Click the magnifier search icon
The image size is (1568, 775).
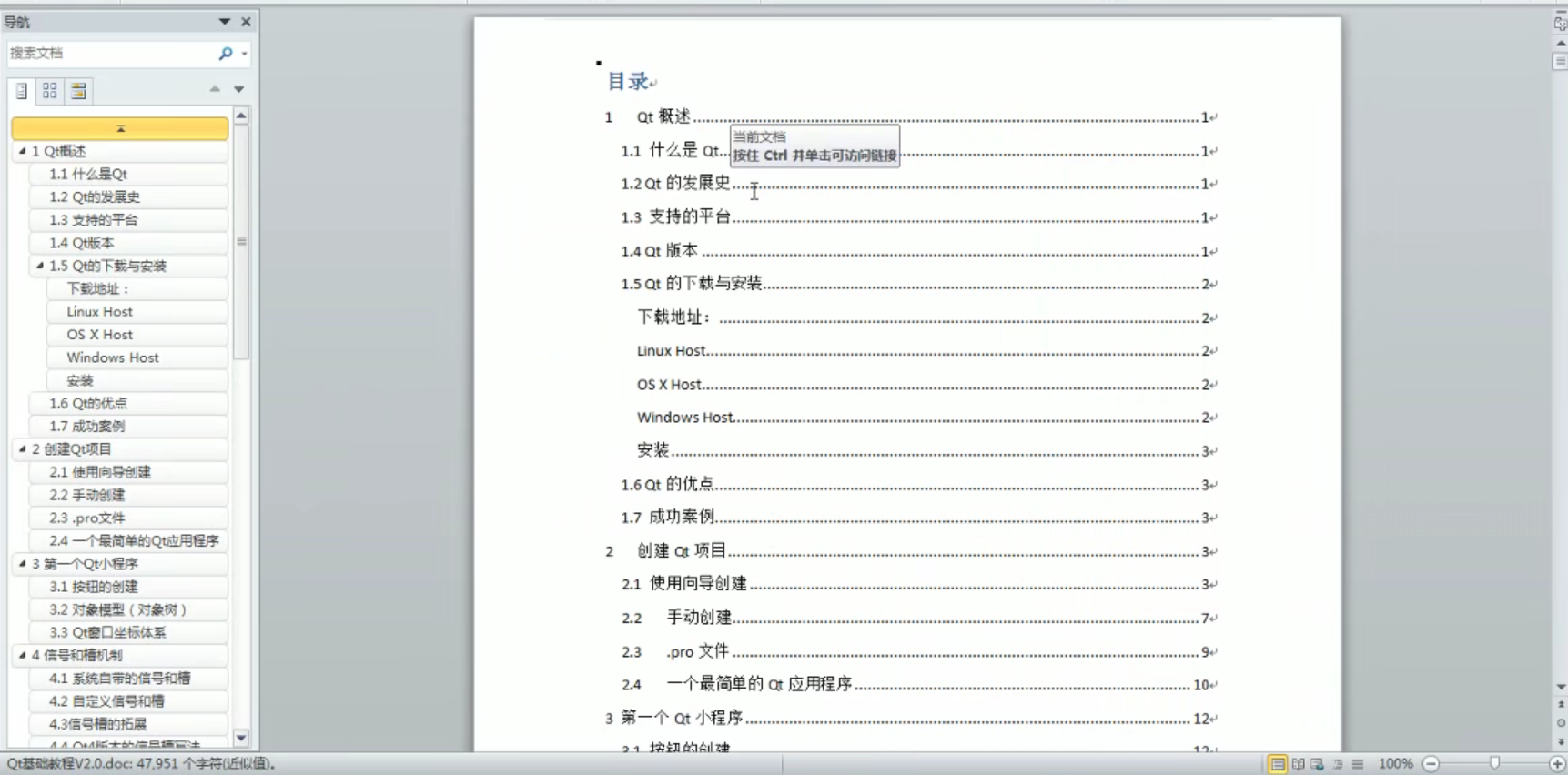[226, 54]
